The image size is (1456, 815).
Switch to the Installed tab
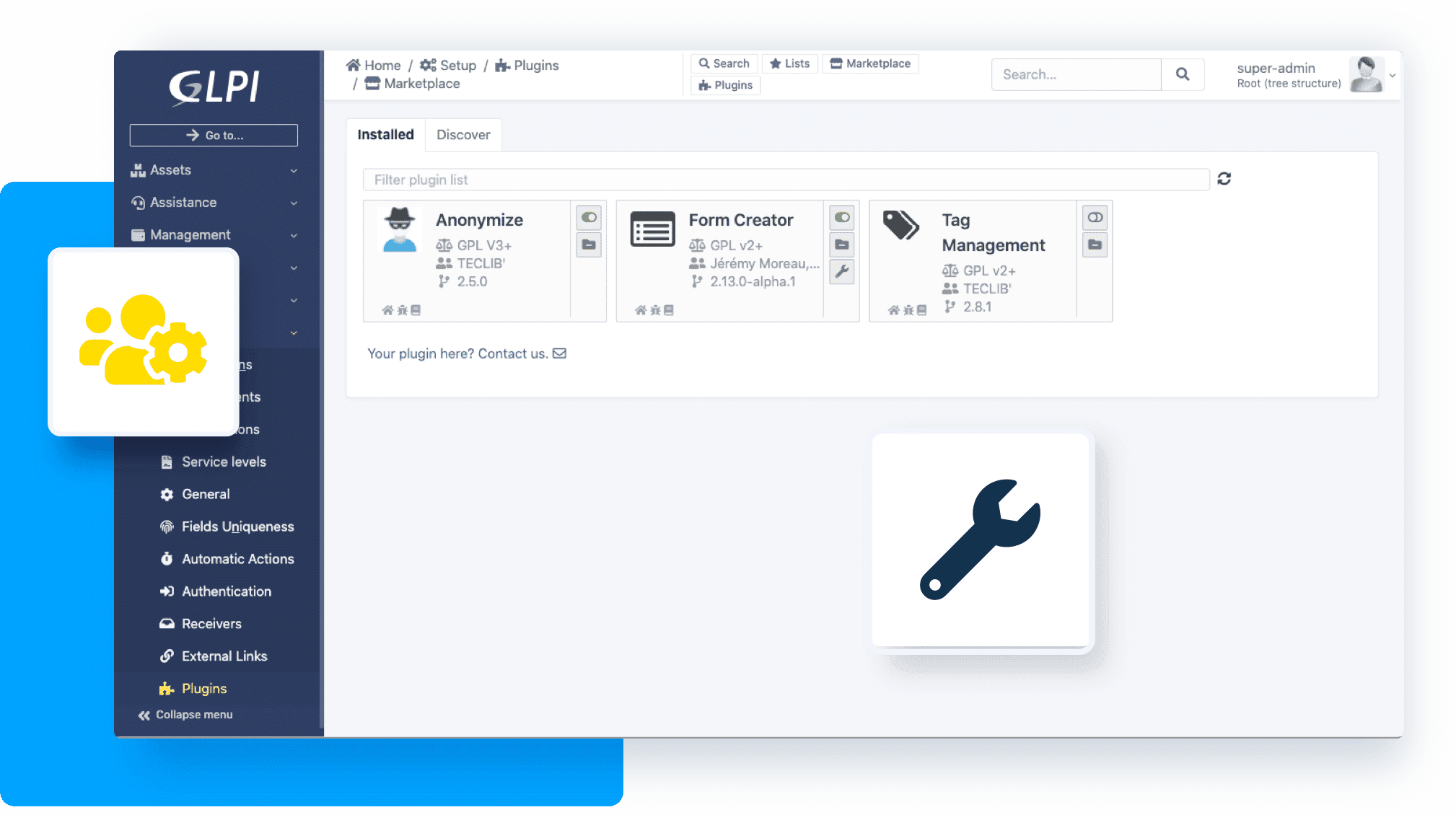pos(385,135)
